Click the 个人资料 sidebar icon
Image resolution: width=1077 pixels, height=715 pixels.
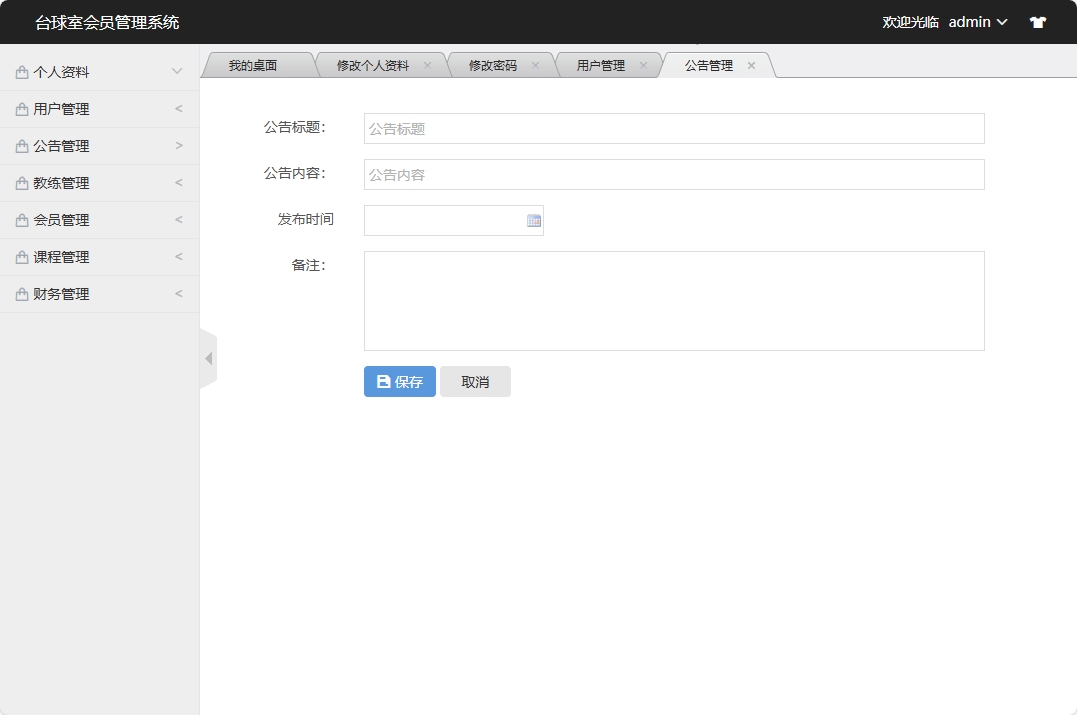pos(22,71)
